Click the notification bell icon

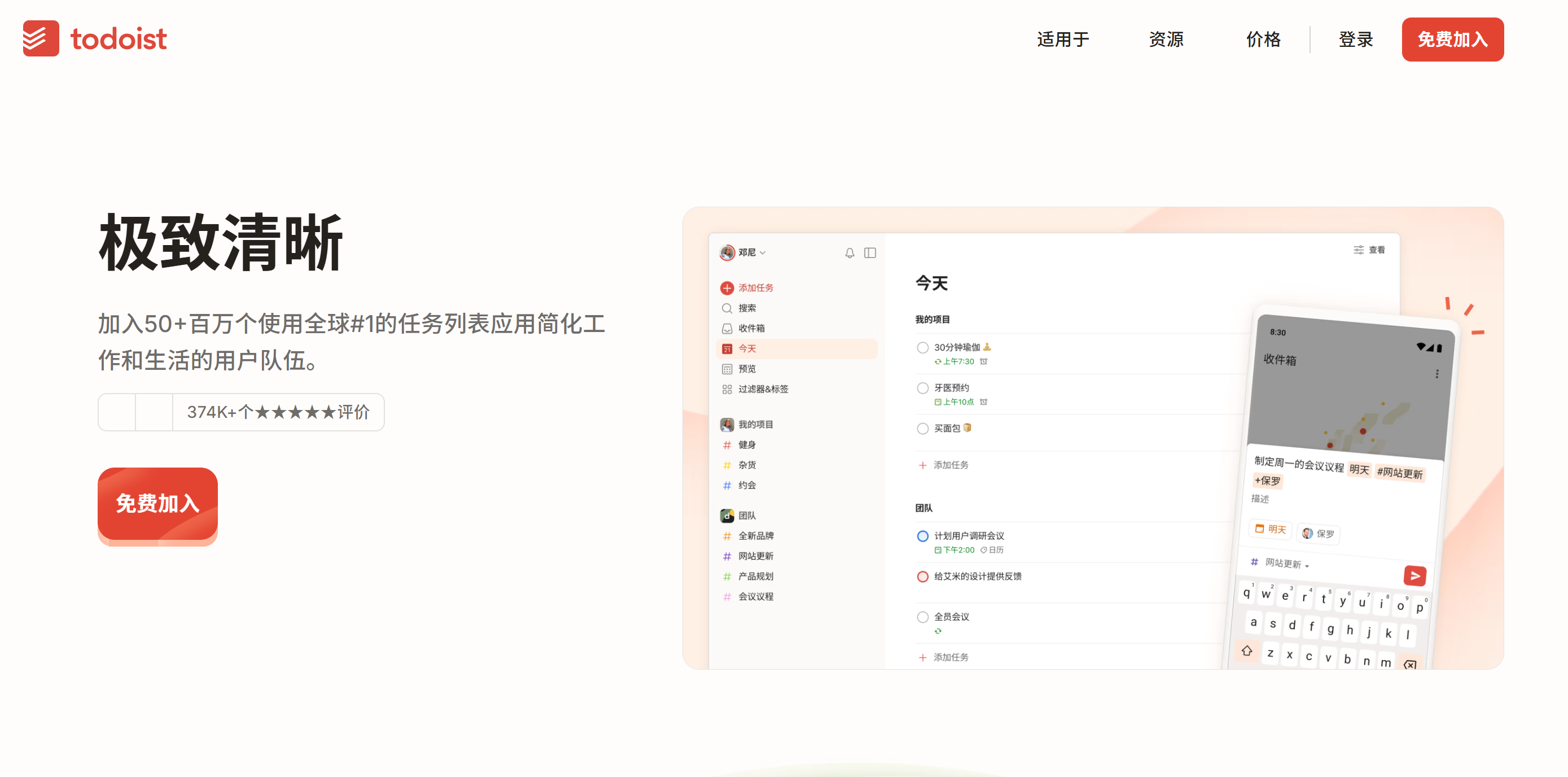click(849, 253)
